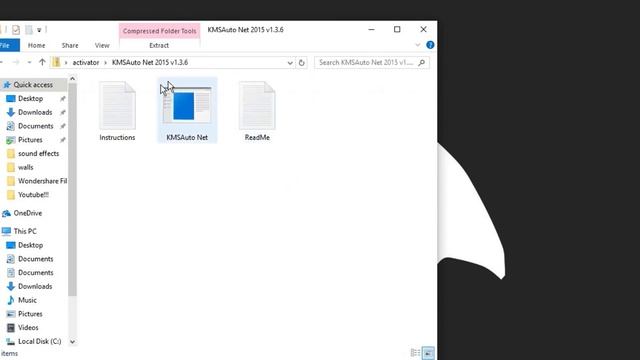
Task: Click the folder icon in address bar
Action: pyautogui.click(x=56, y=62)
